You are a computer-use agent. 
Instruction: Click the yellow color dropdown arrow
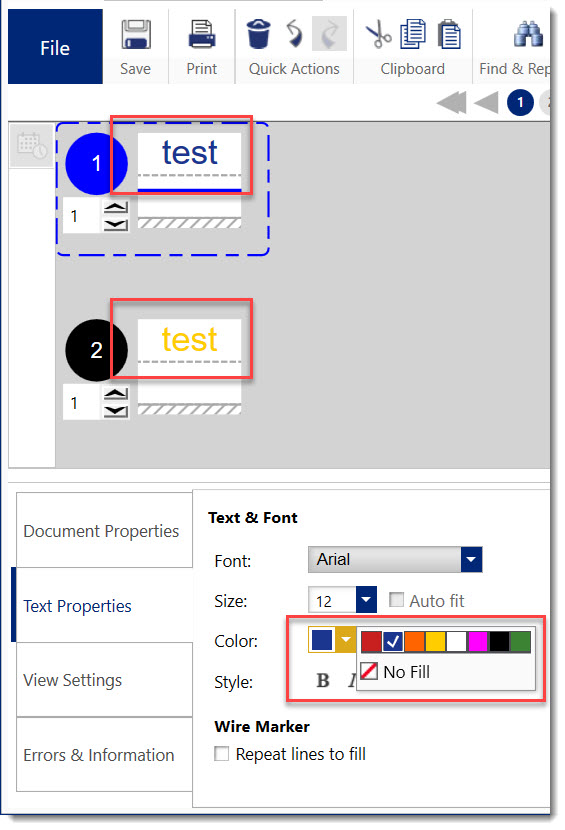point(346,639)
